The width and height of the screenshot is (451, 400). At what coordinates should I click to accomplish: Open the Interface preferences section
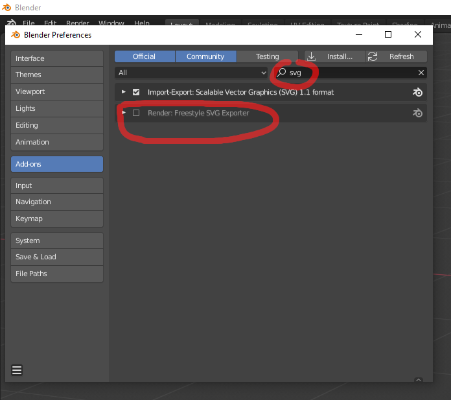click(x=57, y=58)
